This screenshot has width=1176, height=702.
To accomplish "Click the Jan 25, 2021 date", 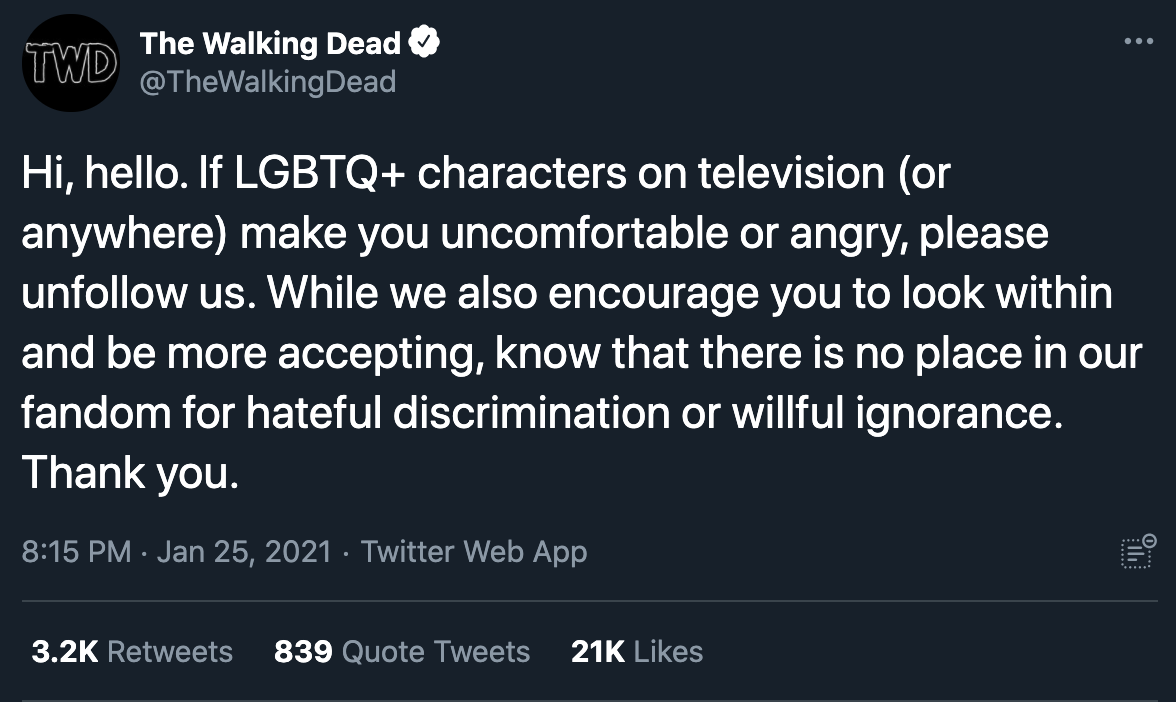I will coord(244,552).
